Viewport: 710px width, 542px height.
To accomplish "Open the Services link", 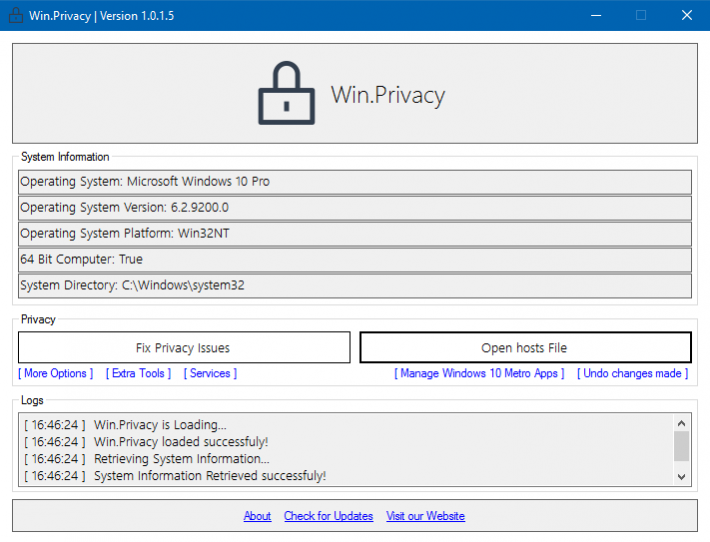I will (x=210, y=373).
